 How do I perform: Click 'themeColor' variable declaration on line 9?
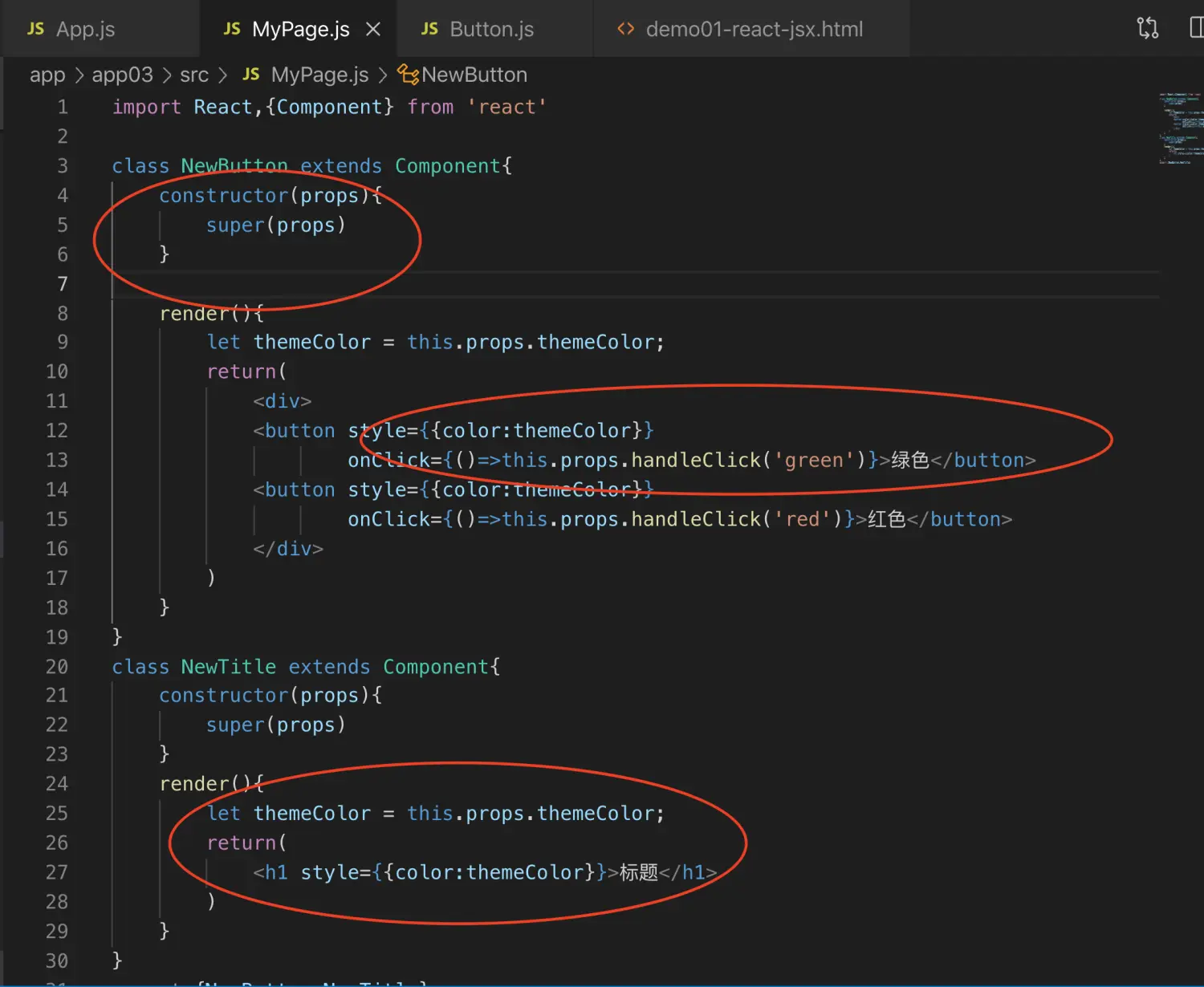coord(312,343)
